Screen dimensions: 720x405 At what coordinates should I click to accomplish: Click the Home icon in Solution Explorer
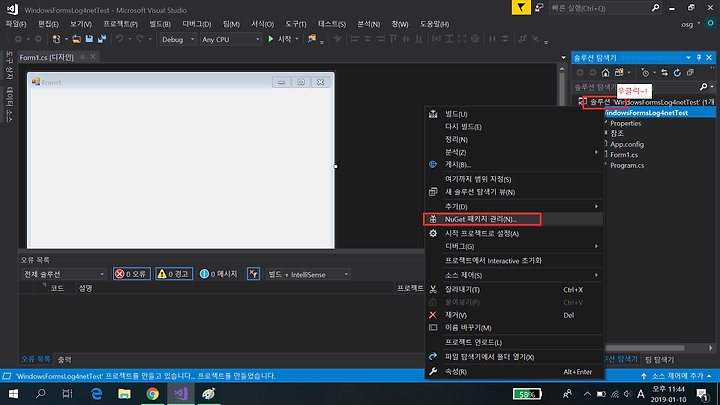pyautogui.click(x=606, y=73)
